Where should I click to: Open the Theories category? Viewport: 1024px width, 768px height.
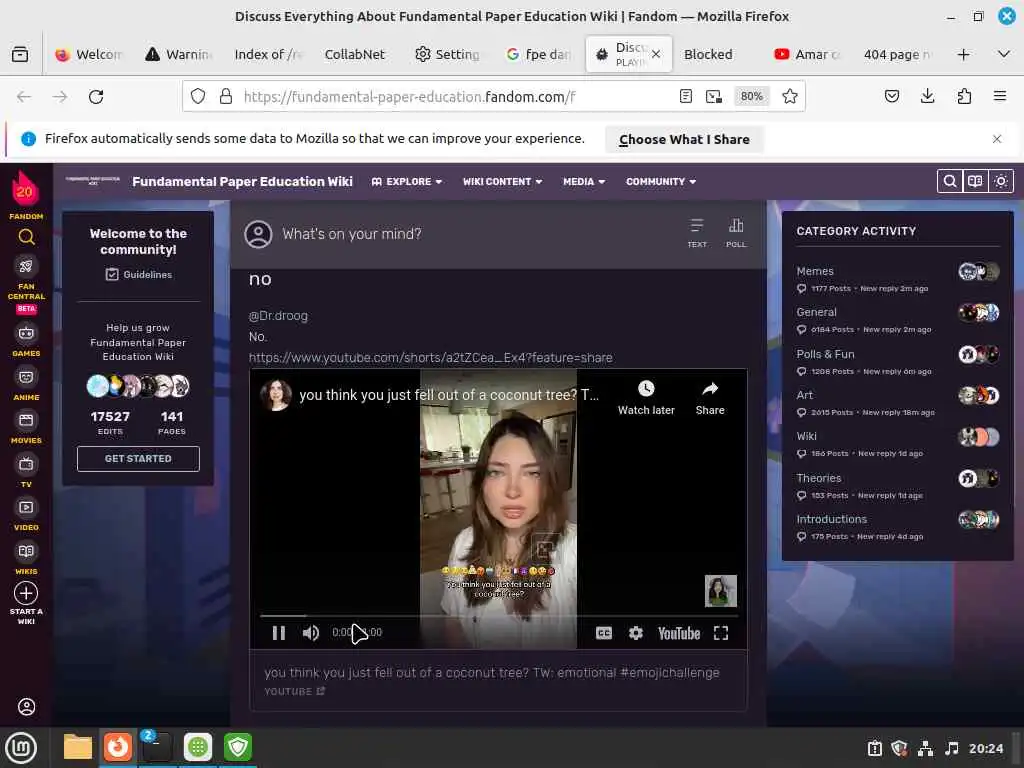click(x=819, y=478)
